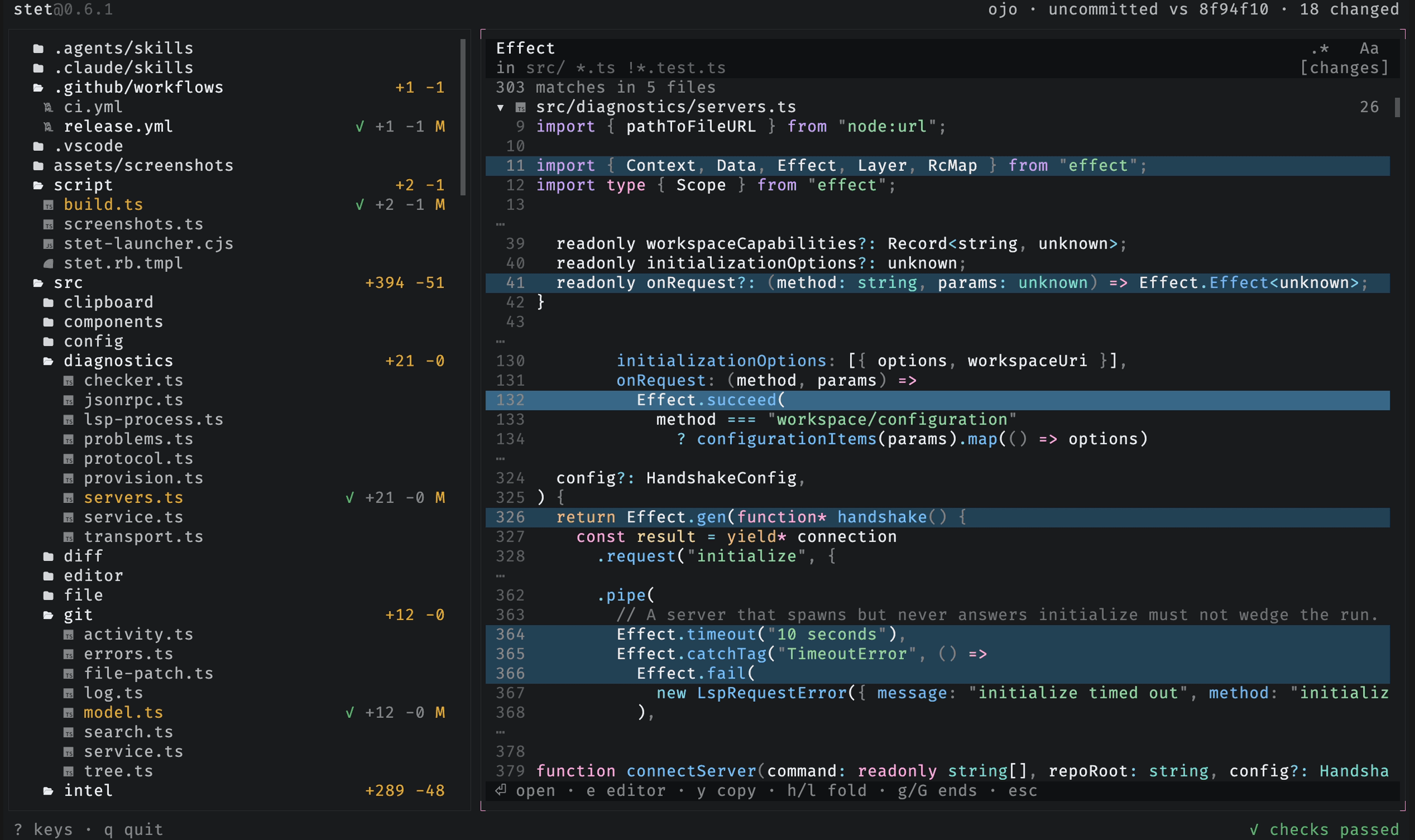
Task: Toggle the reviewed checkmark on build.ts
Action: [x=359, y=205]
